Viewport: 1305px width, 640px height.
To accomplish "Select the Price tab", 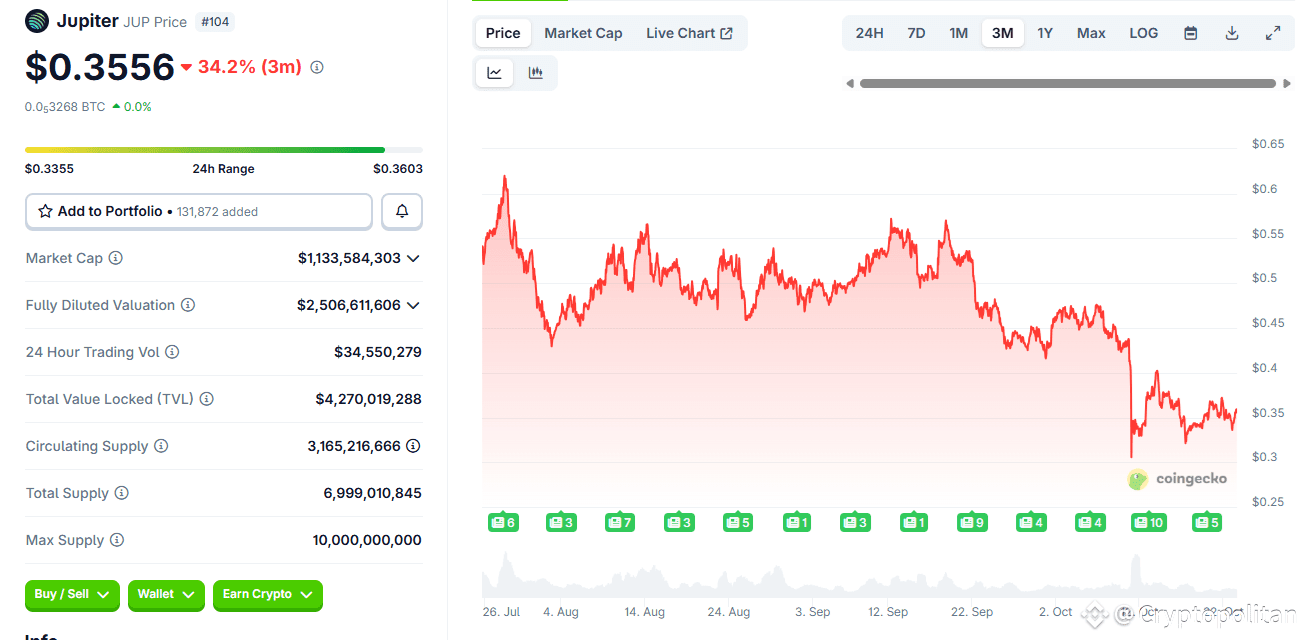I will (x=502, y=32).
